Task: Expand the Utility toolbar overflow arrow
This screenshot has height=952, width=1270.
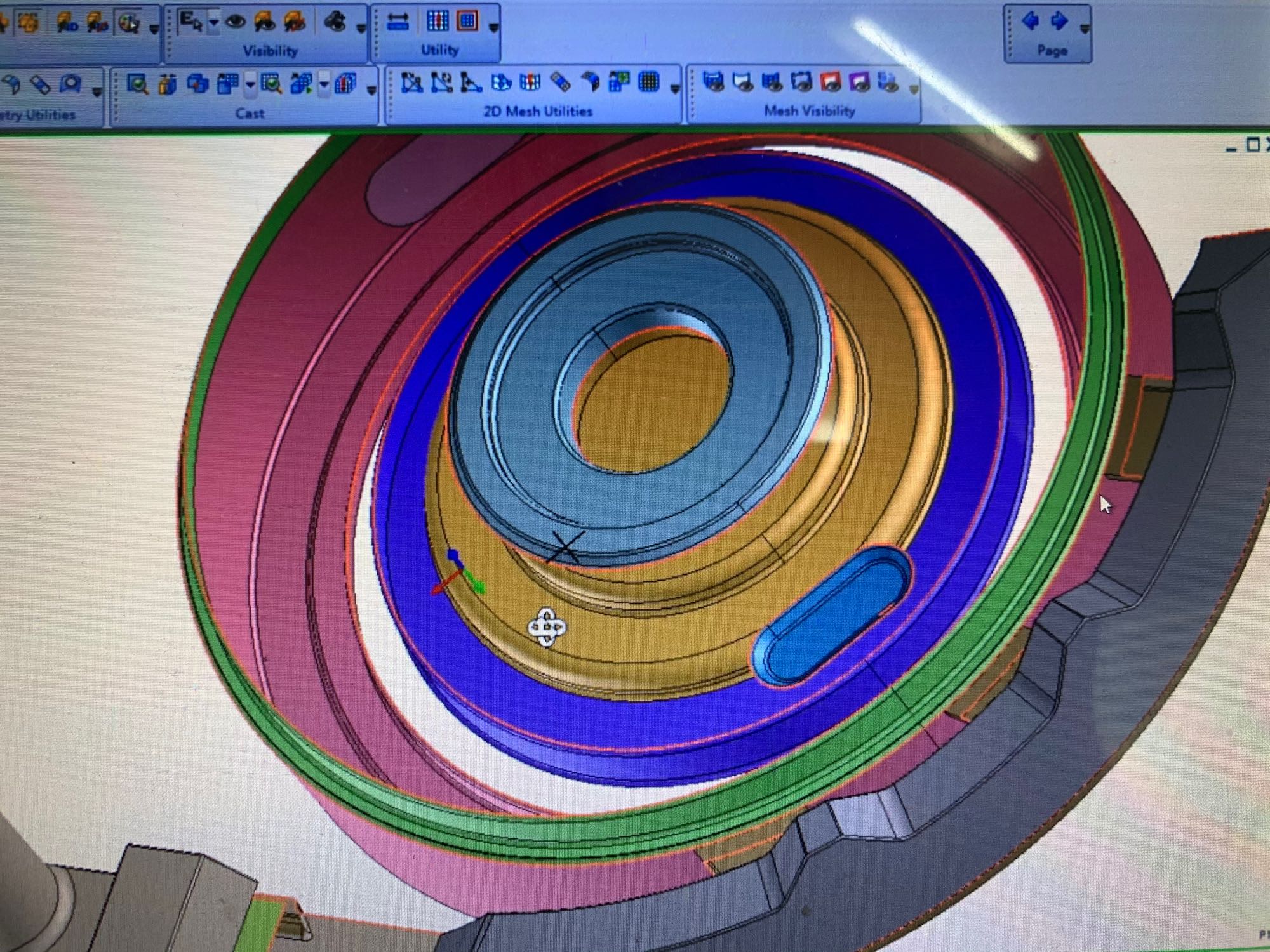Action: pyautogui.click(x=493, y=28)
